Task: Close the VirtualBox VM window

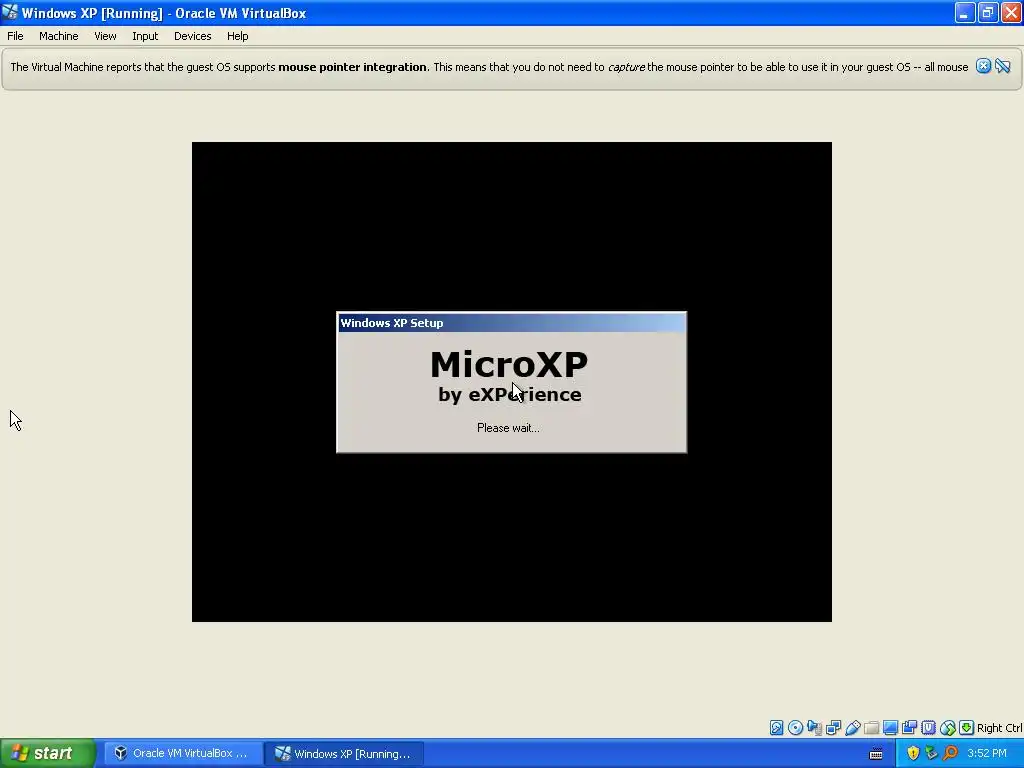Action: (1011, 12)
